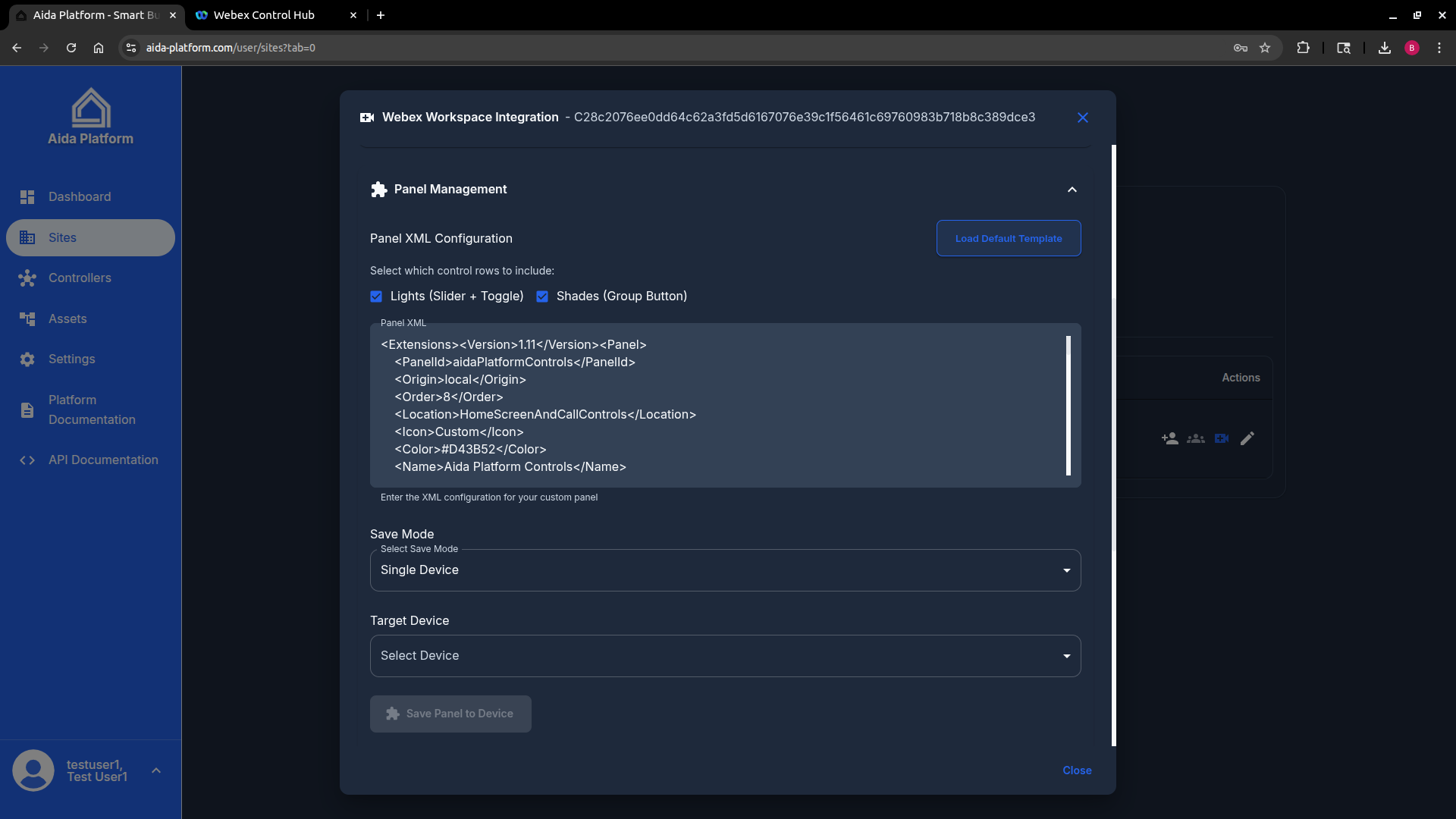
Task: Click the blue video camera action icon
Action: (1221, 438)
